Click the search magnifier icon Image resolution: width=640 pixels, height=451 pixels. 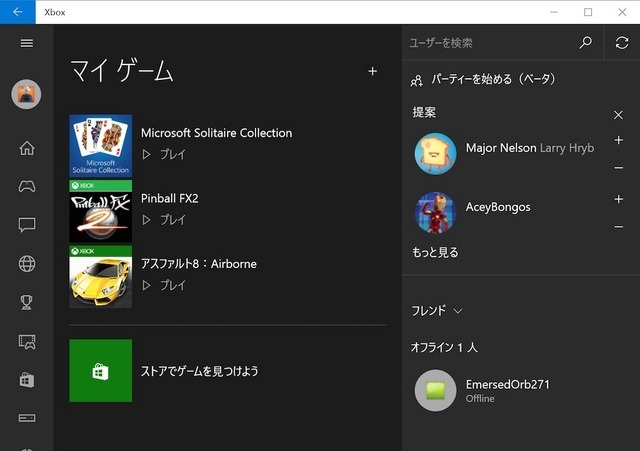click(586, 42)
